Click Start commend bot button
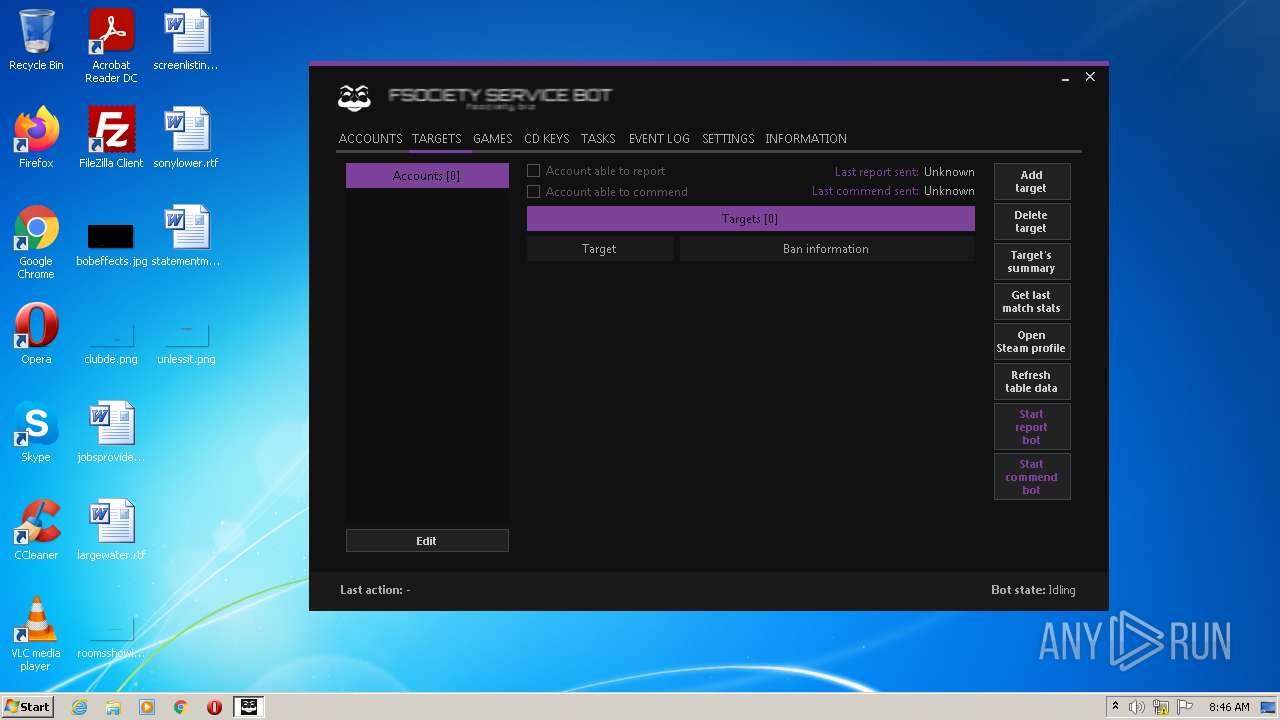The height and width of the screenshot is (720, 1280). click(1032, 477)
